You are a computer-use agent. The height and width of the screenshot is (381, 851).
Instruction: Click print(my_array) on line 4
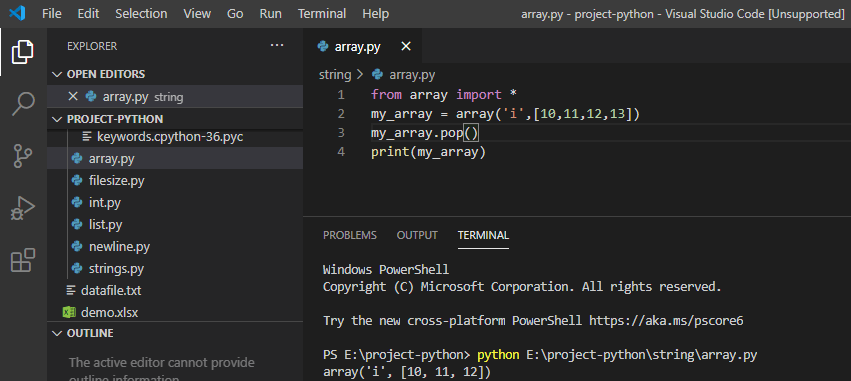click(x=428, y=152)
